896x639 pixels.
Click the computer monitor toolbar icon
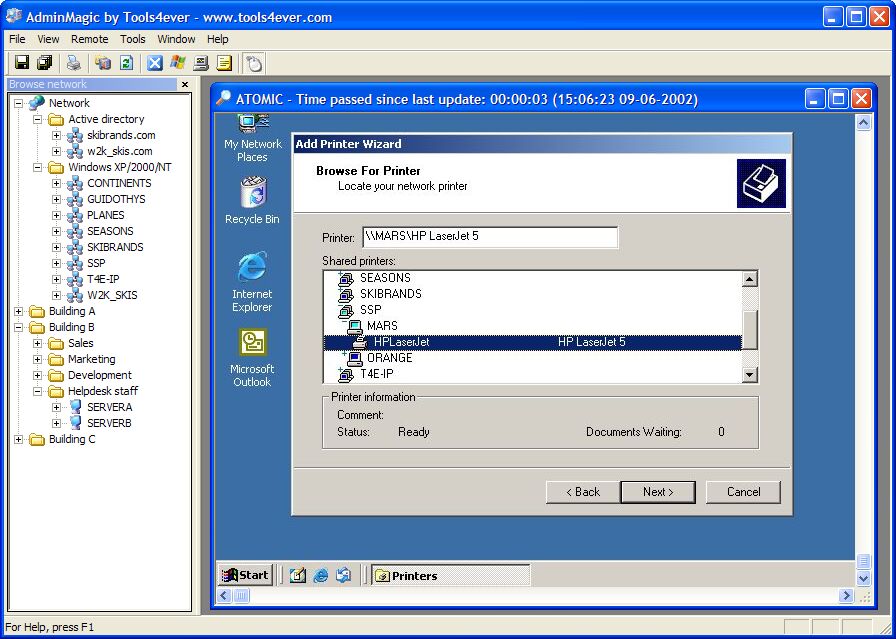[201, 62]
